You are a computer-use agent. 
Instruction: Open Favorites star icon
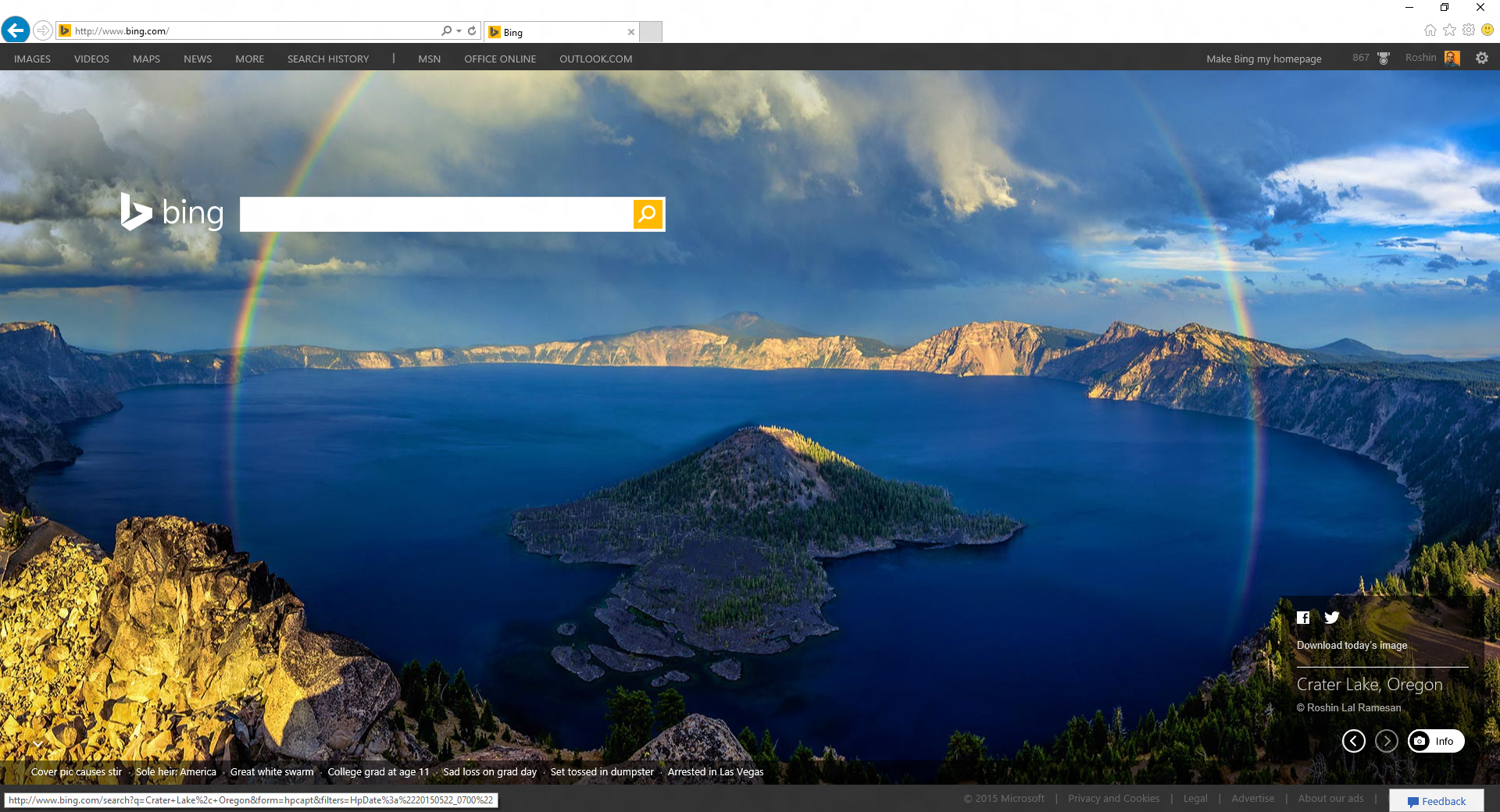click(x=1449, y=30)
